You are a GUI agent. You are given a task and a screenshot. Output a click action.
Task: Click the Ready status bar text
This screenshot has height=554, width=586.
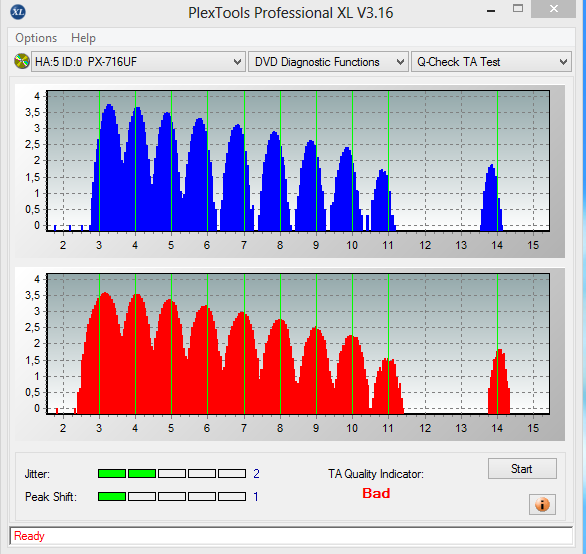pos(29,536)
